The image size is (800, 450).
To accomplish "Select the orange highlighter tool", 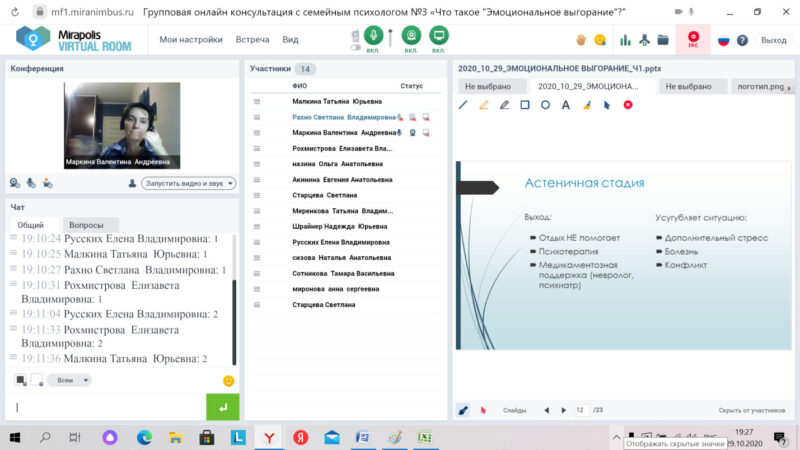I will (x=484, y=105).
